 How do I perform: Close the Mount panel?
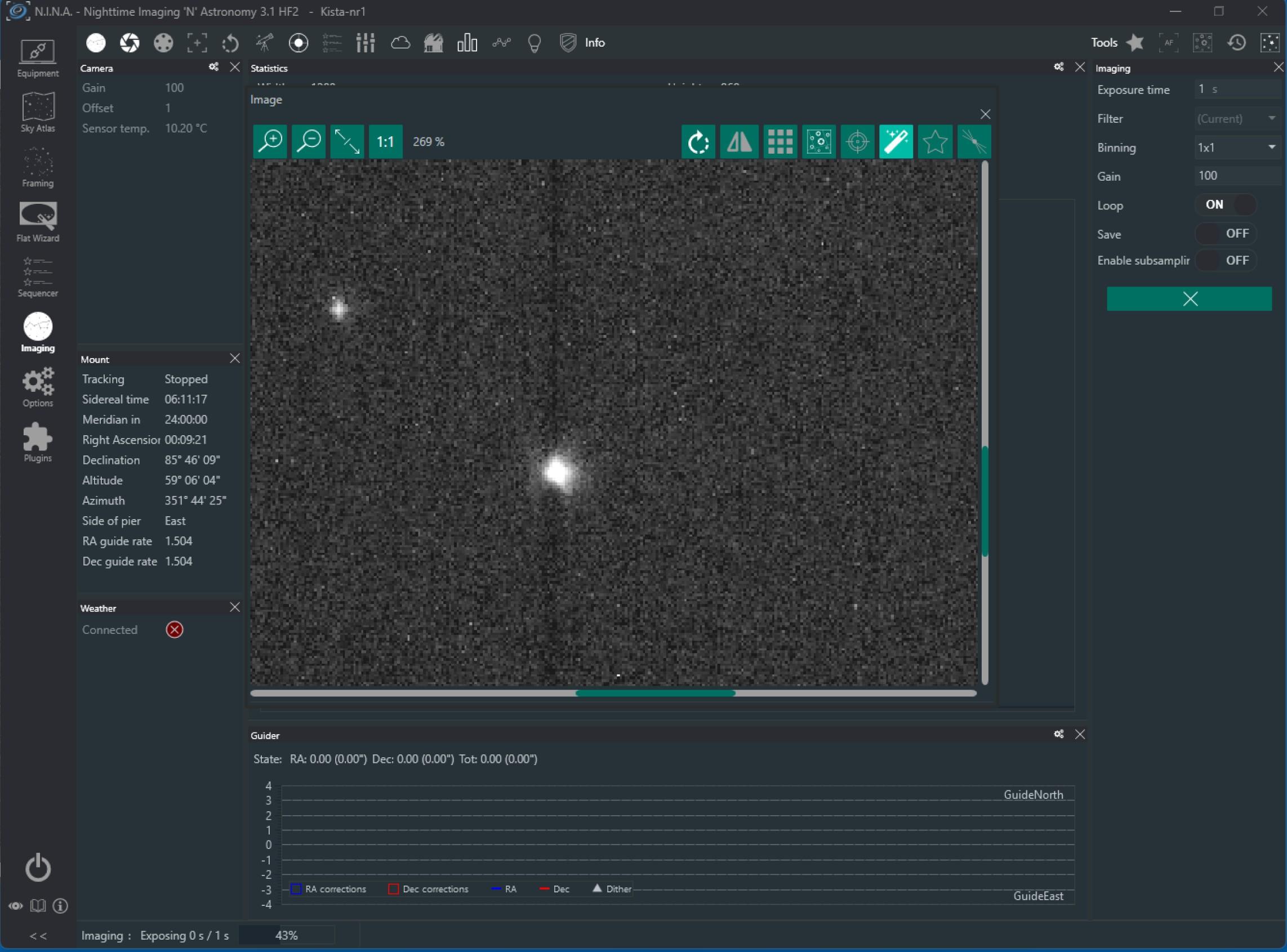(235, 359)
